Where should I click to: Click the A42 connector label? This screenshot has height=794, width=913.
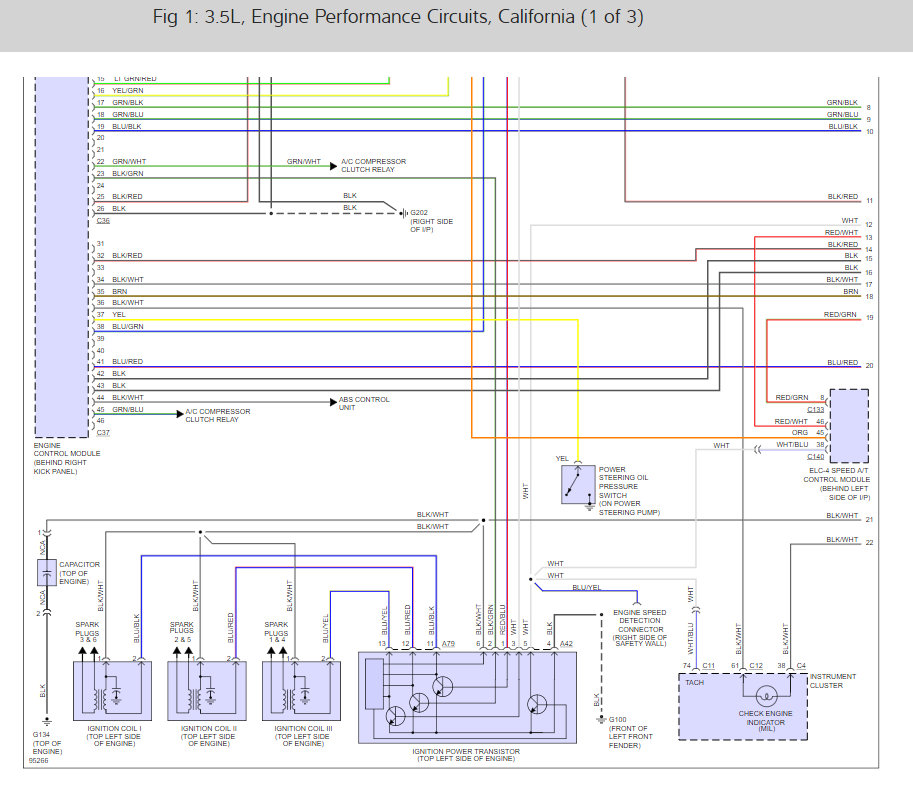click(x=566, y=644)
